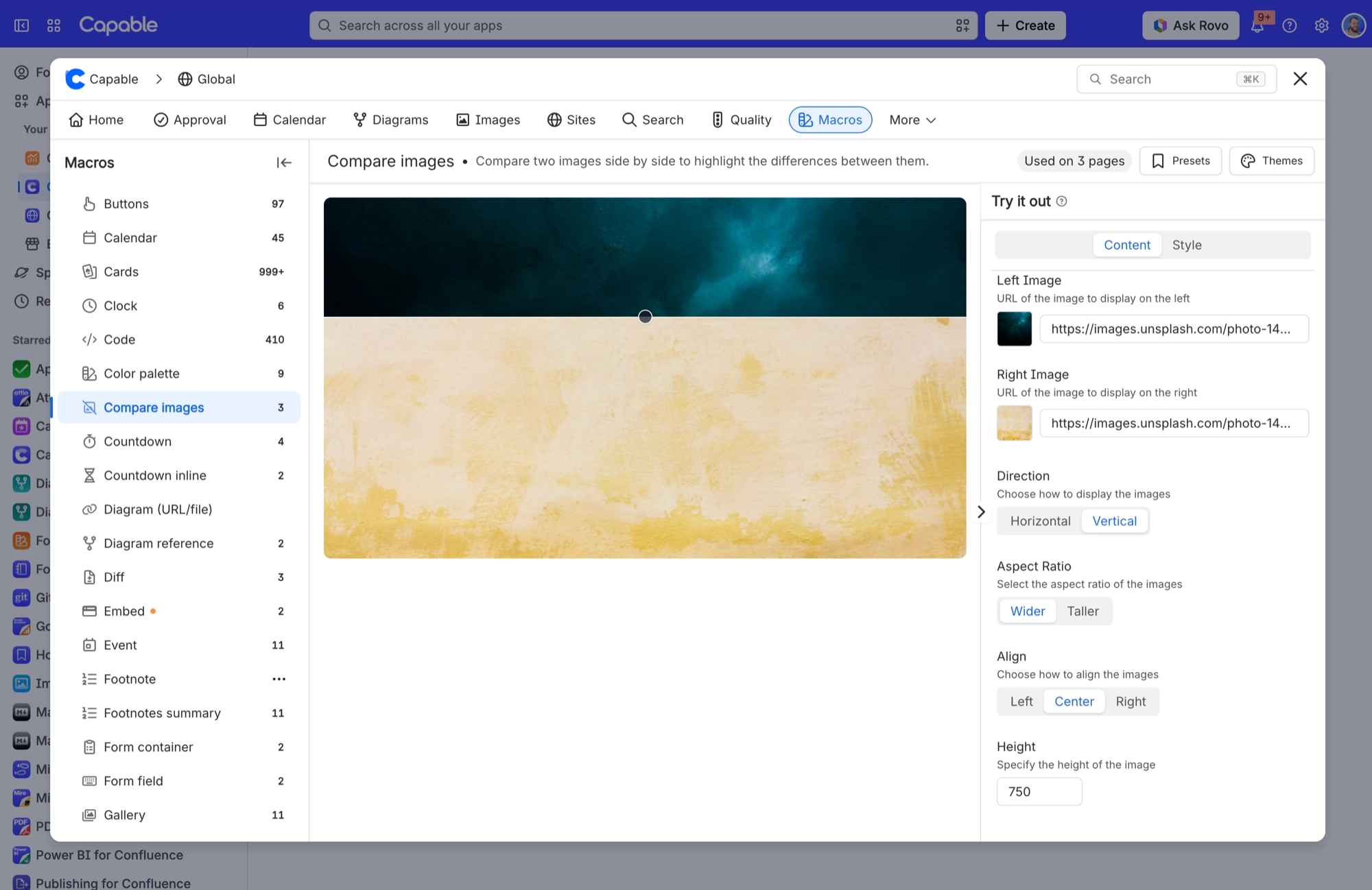Image resolution: width=1372 pixels, height=890 pixels.
Task: Collapse the Try it out panel chevron
Action: coord(981,512)
